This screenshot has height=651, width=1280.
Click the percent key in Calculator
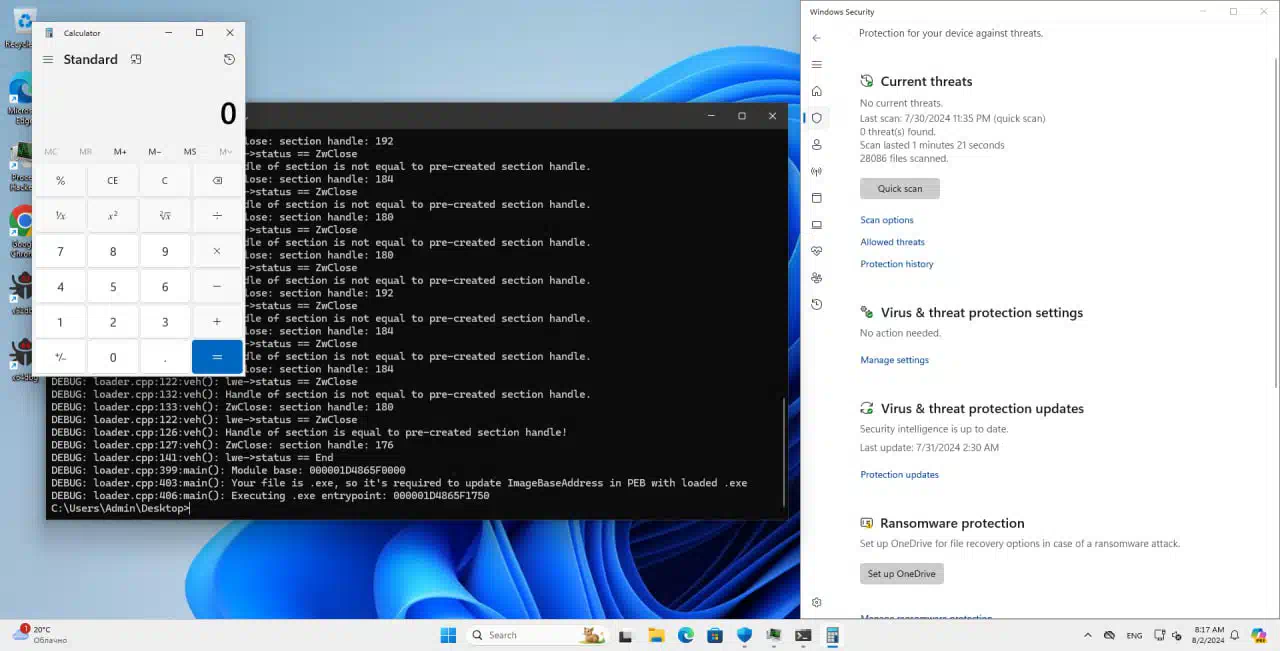pos(60,180)
